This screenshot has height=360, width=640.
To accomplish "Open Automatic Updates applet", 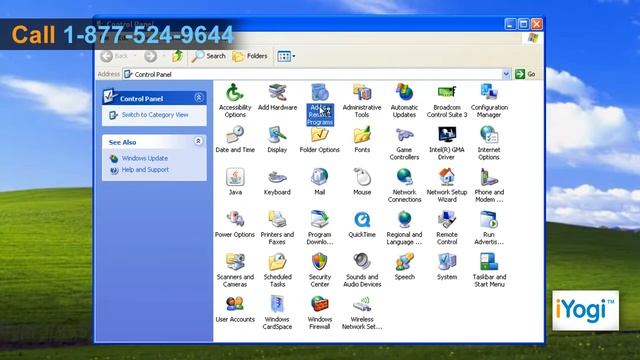I will coord(404,100).
